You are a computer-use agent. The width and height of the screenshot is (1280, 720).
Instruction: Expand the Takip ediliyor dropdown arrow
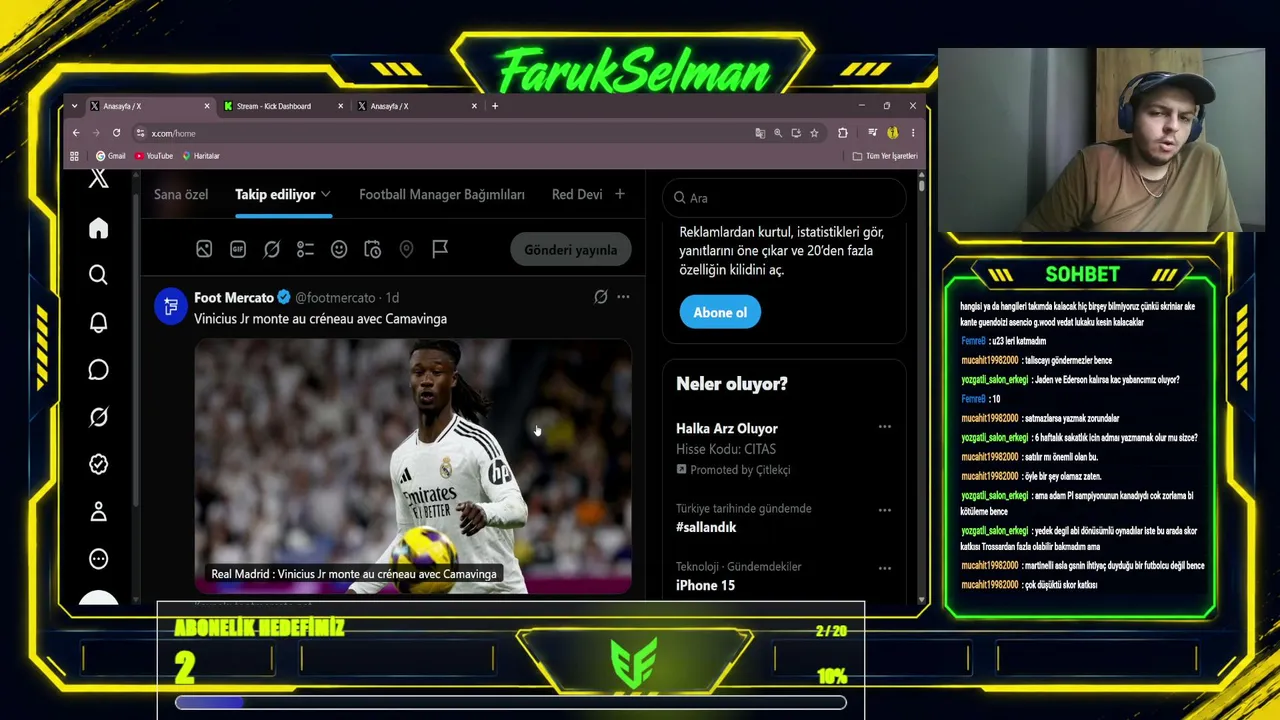pyautogui.click(x=326, y=194)
